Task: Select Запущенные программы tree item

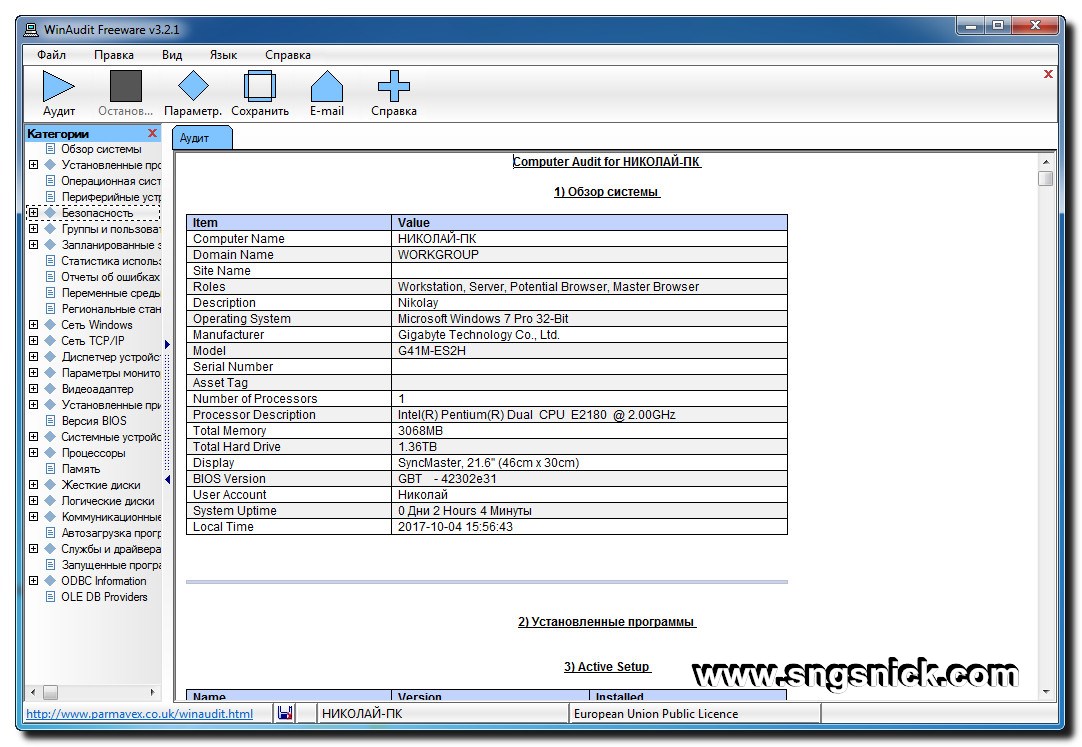Action: coord(110,565)
